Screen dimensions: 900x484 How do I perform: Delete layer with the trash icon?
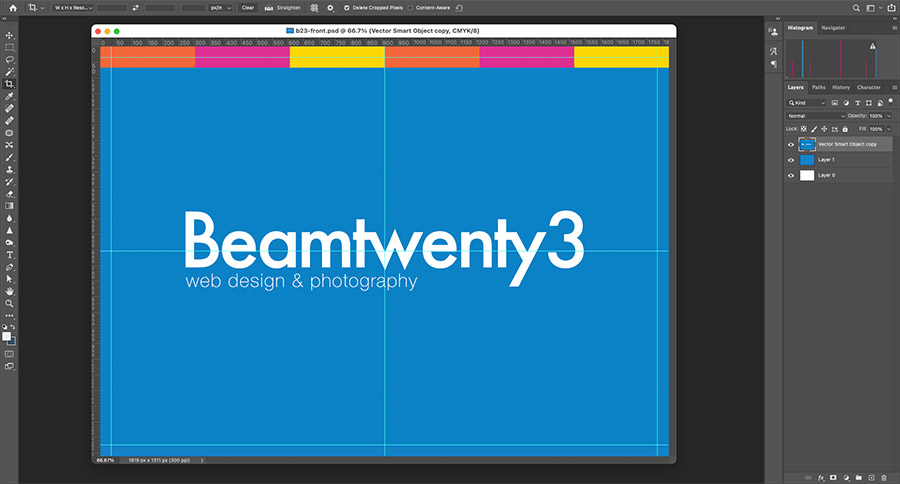pyautogui.click(x=884, y=478)
